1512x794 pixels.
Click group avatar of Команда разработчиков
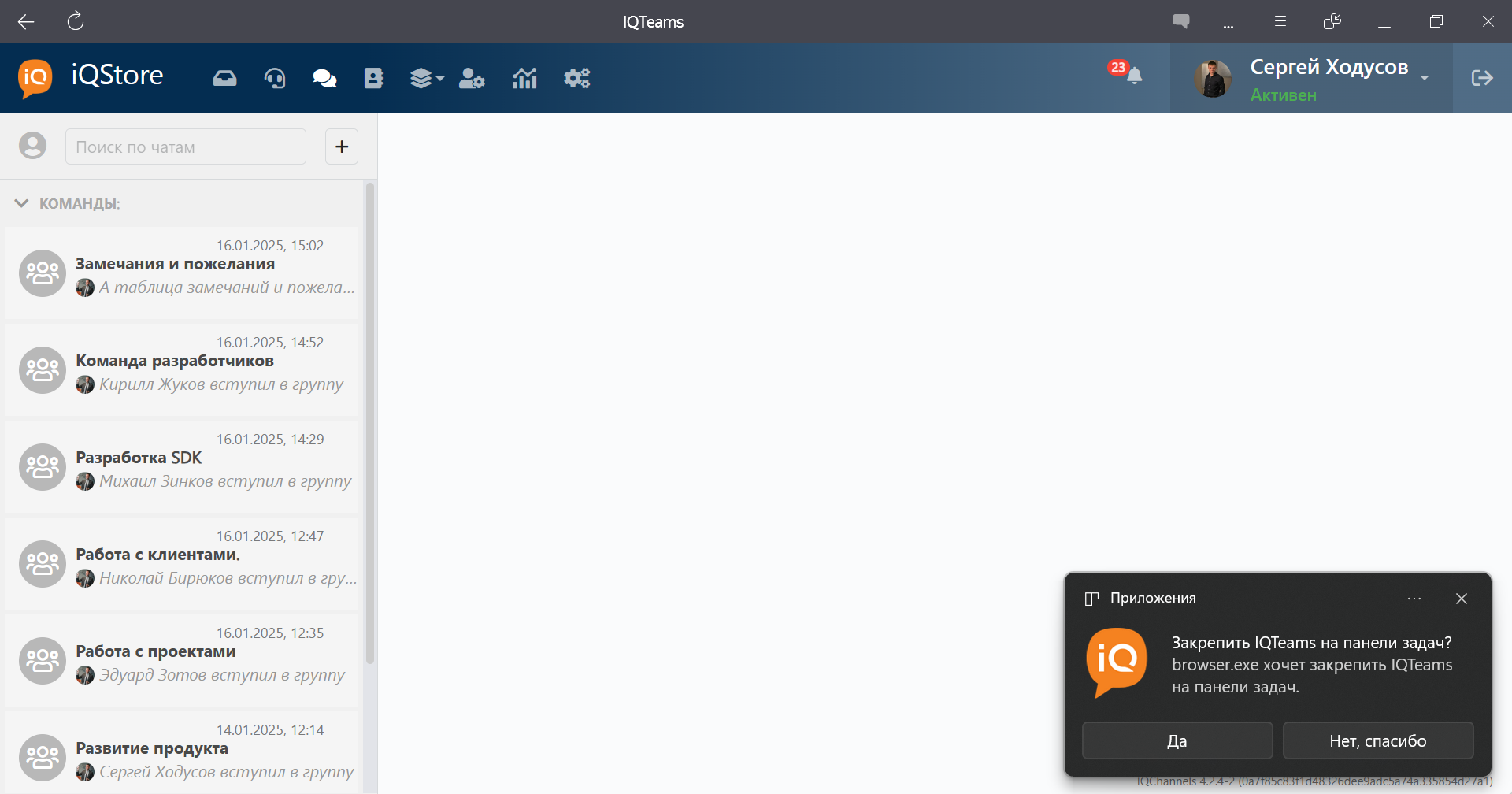[43, 370]
